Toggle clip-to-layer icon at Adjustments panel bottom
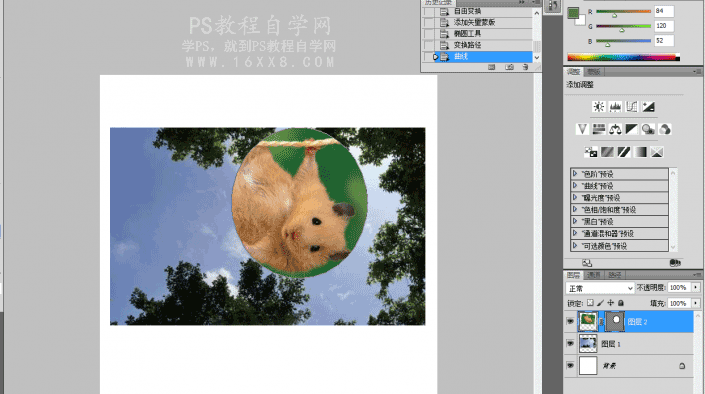This screenshot has height=394, width=705. click(675, 263)
